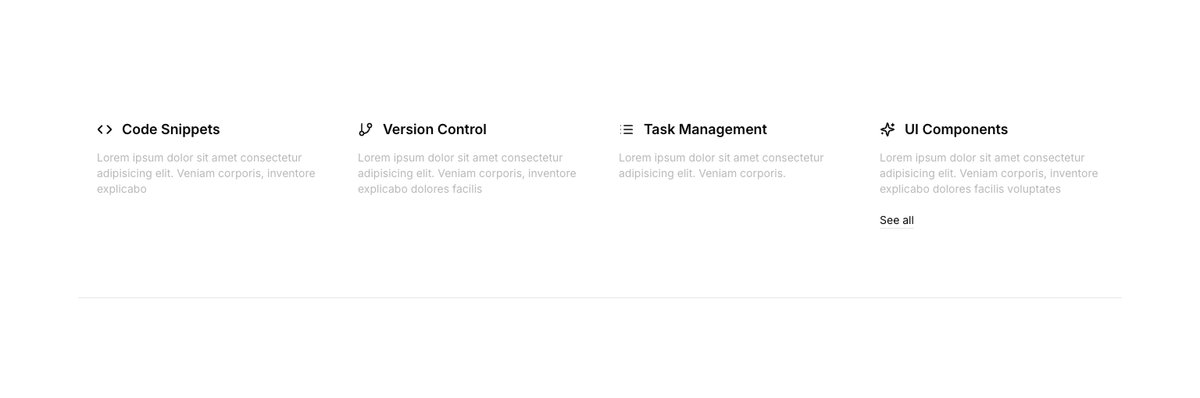Screen dimensions: 1200x398
Task: Click the description paragraph under UI Components
Action: coord(990,173)
